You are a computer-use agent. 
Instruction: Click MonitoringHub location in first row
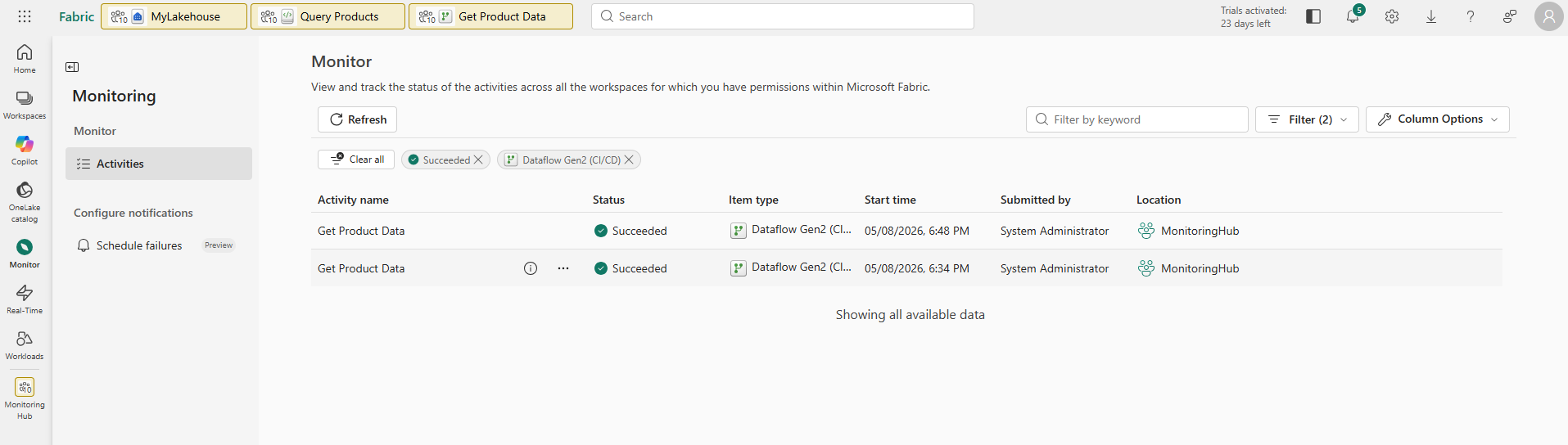click(1200, 231)
